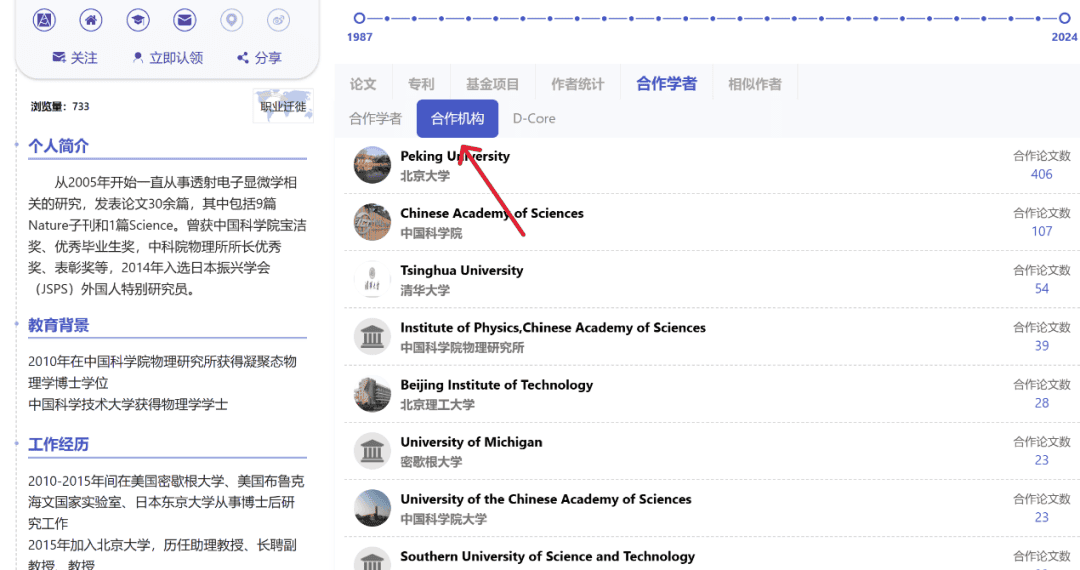This screenshot has height=570, width=1080.
Task: Go to the 作者统计 tab
Action: click(x=578, y=84)
